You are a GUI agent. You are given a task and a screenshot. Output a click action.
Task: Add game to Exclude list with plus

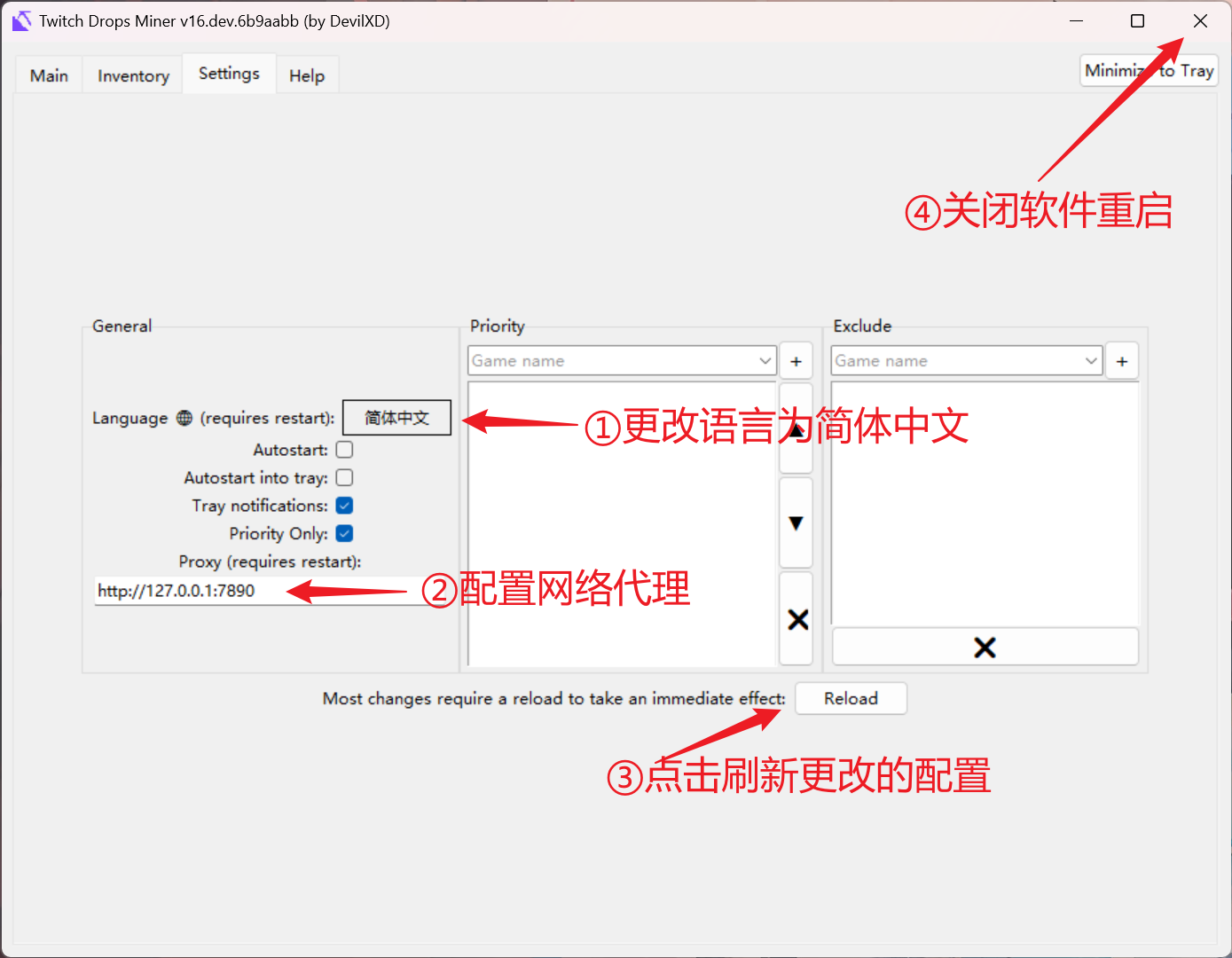coord(1122,361)
